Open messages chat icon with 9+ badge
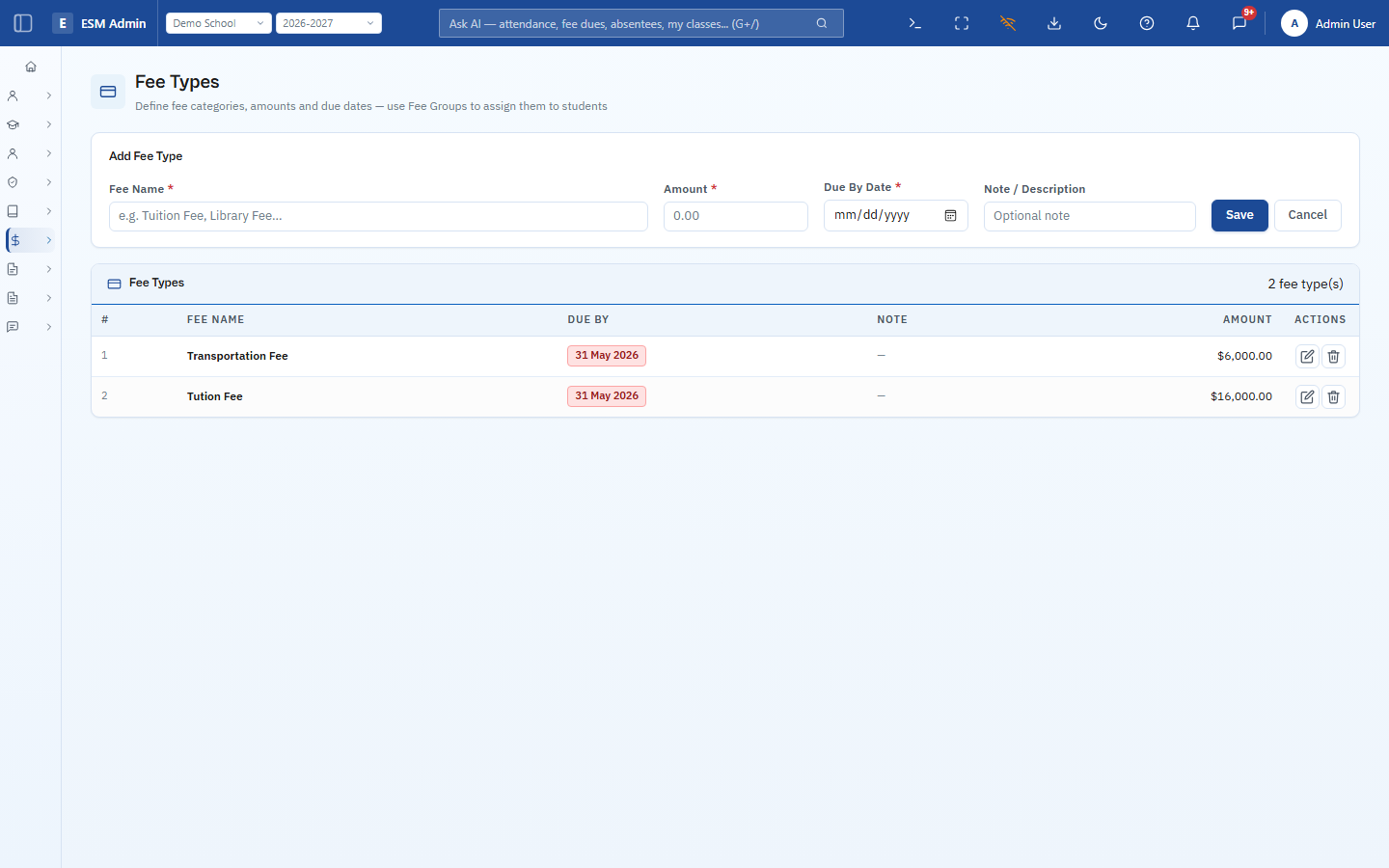Screen dimensions: 1389x868 (1239, 23)
